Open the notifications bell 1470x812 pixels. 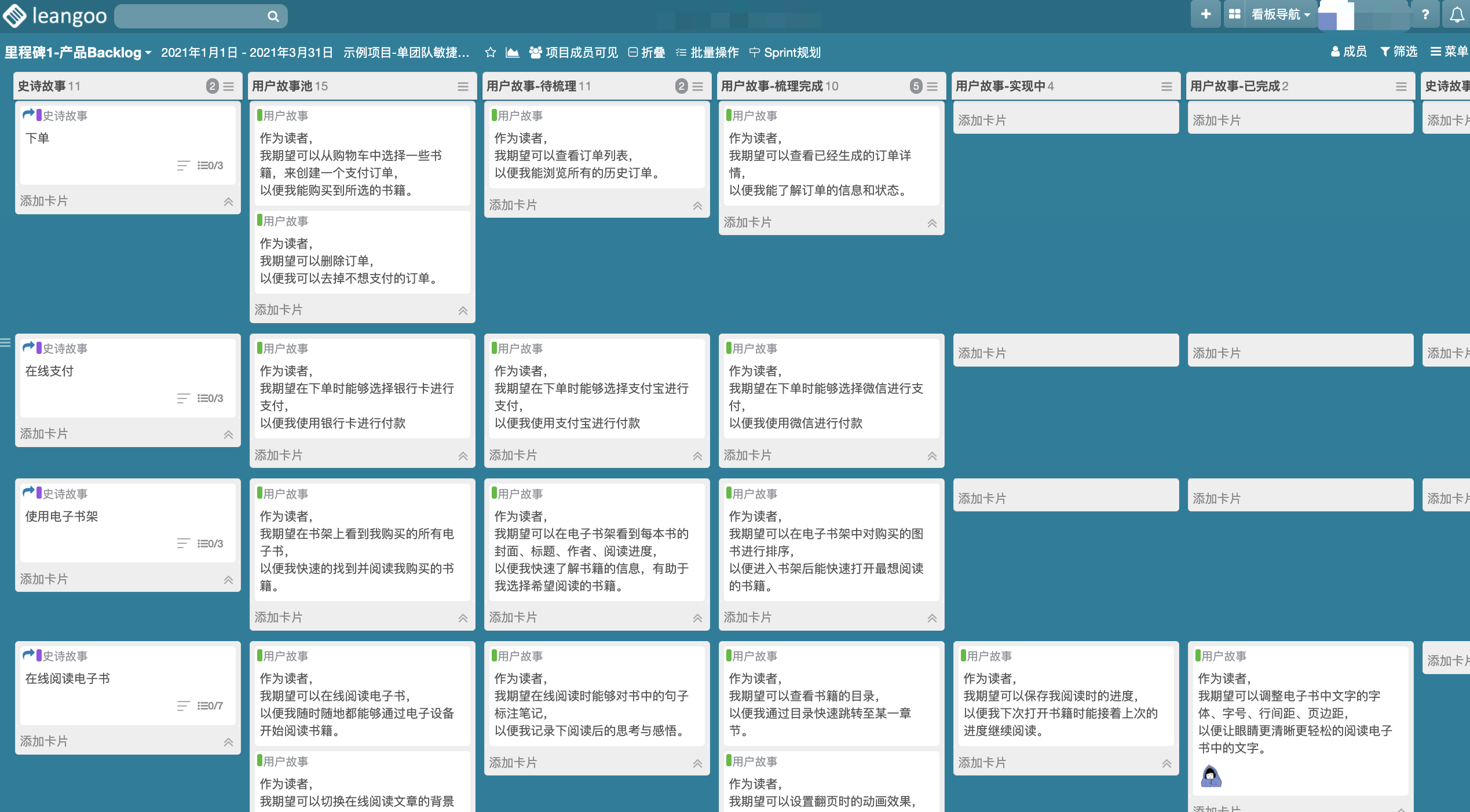1457,14
